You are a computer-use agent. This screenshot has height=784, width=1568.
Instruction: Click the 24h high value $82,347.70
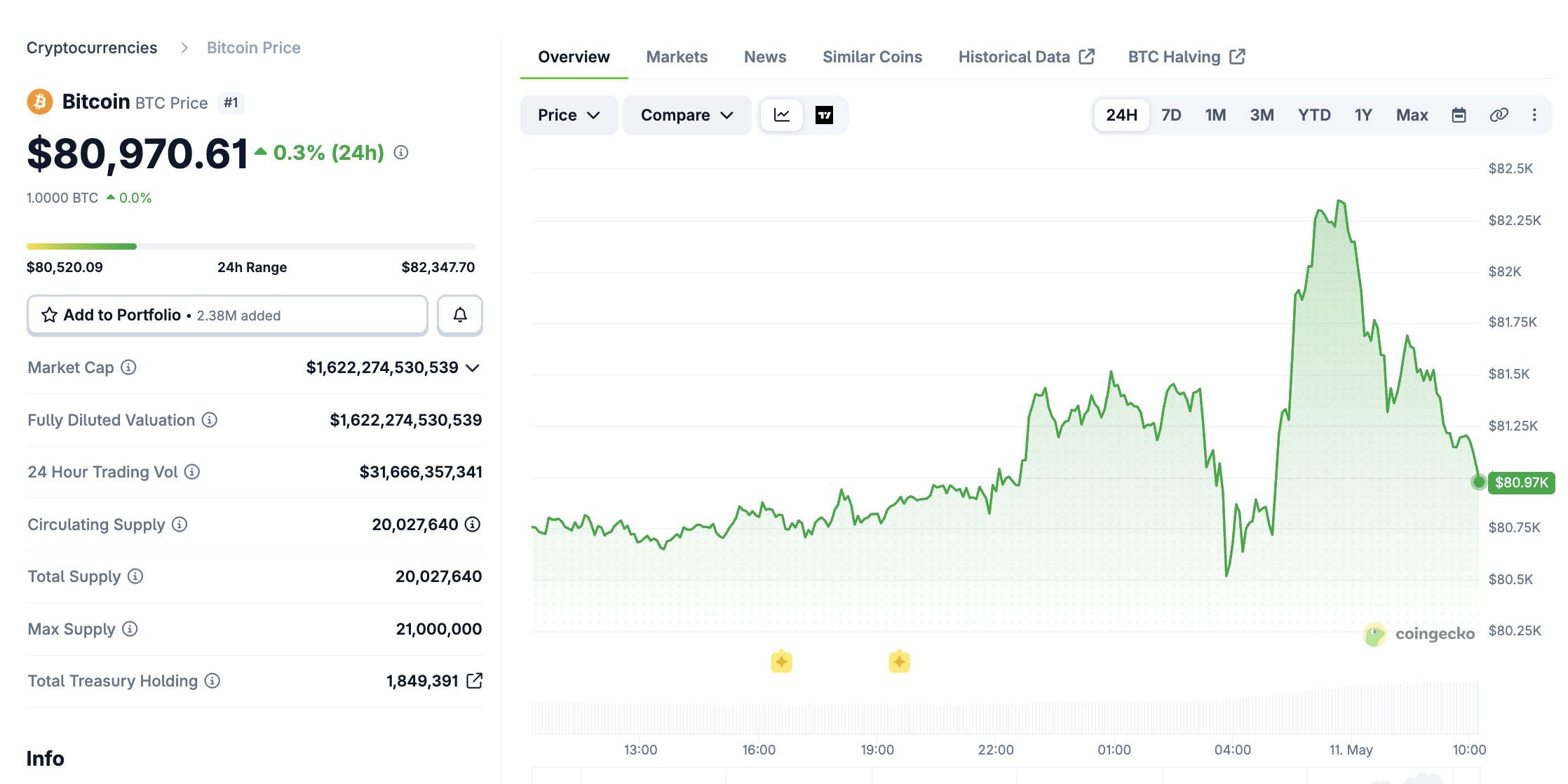tap(438, 267)
